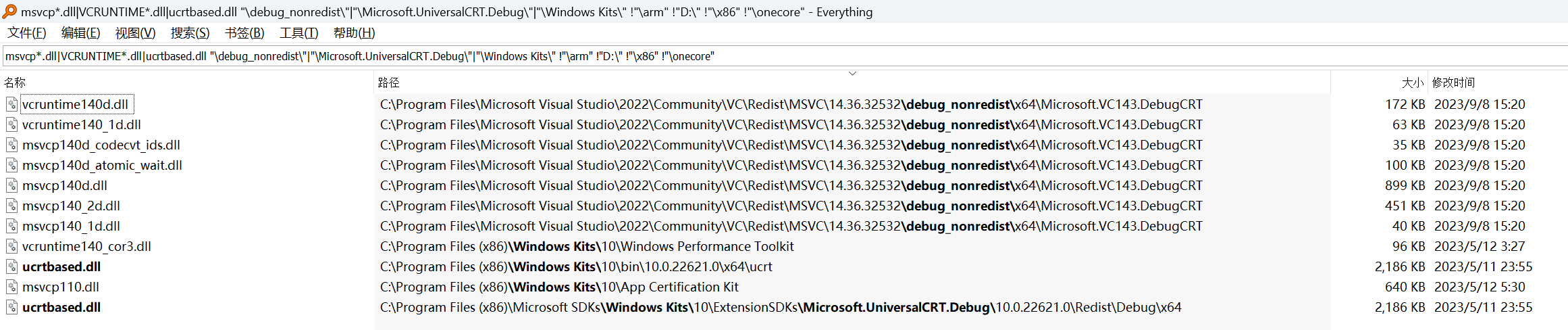Image resolution: width=1568 pixels, height=330 pixels.
Task: Select the vcruntime140_cor3.dll file icon
Action: 11,246
